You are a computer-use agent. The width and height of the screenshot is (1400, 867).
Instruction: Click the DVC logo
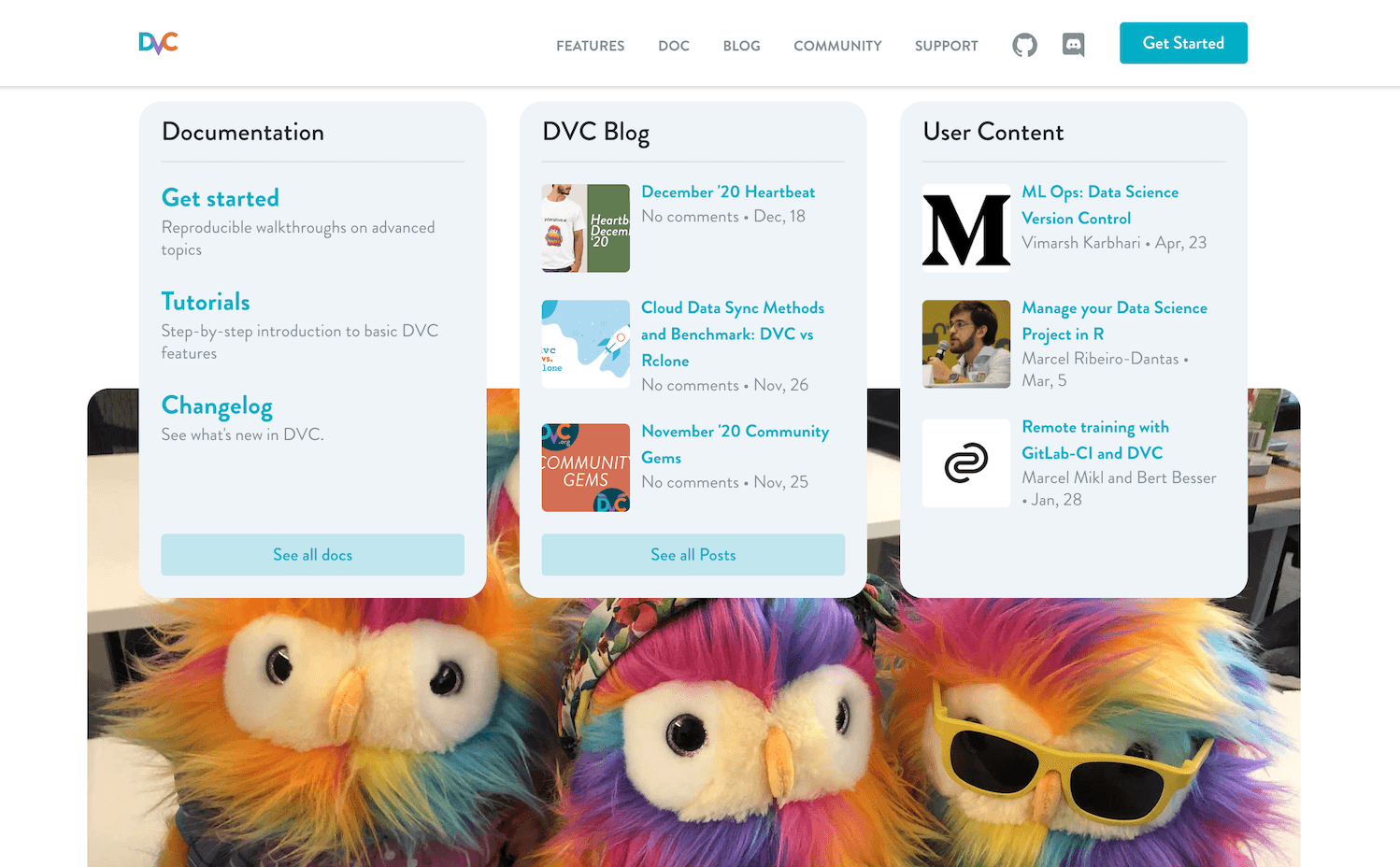tap(157, 42)
